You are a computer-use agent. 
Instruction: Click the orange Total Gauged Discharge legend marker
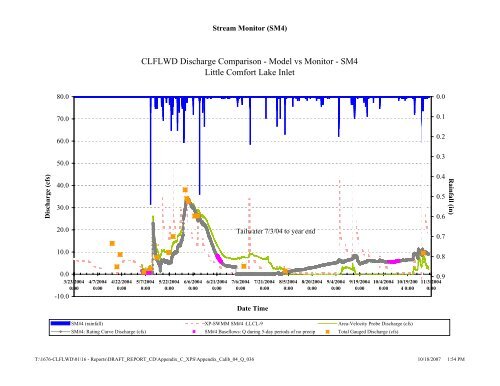[328, 332]
